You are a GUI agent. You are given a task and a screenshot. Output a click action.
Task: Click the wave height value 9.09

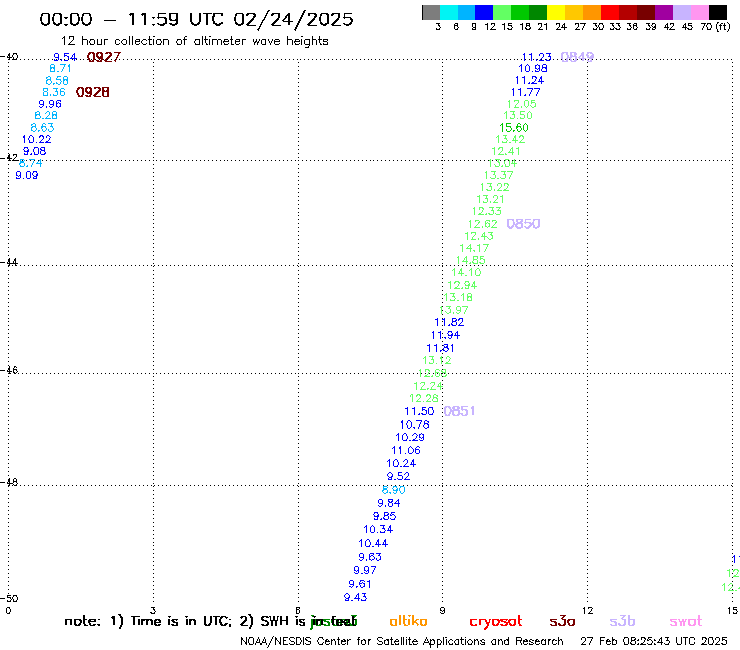27,175
